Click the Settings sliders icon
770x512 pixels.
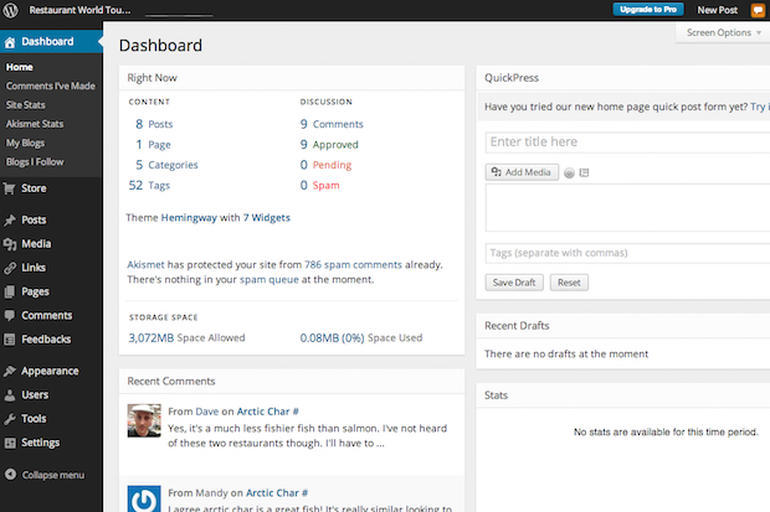pyautogui.click(x=9, y=443)
